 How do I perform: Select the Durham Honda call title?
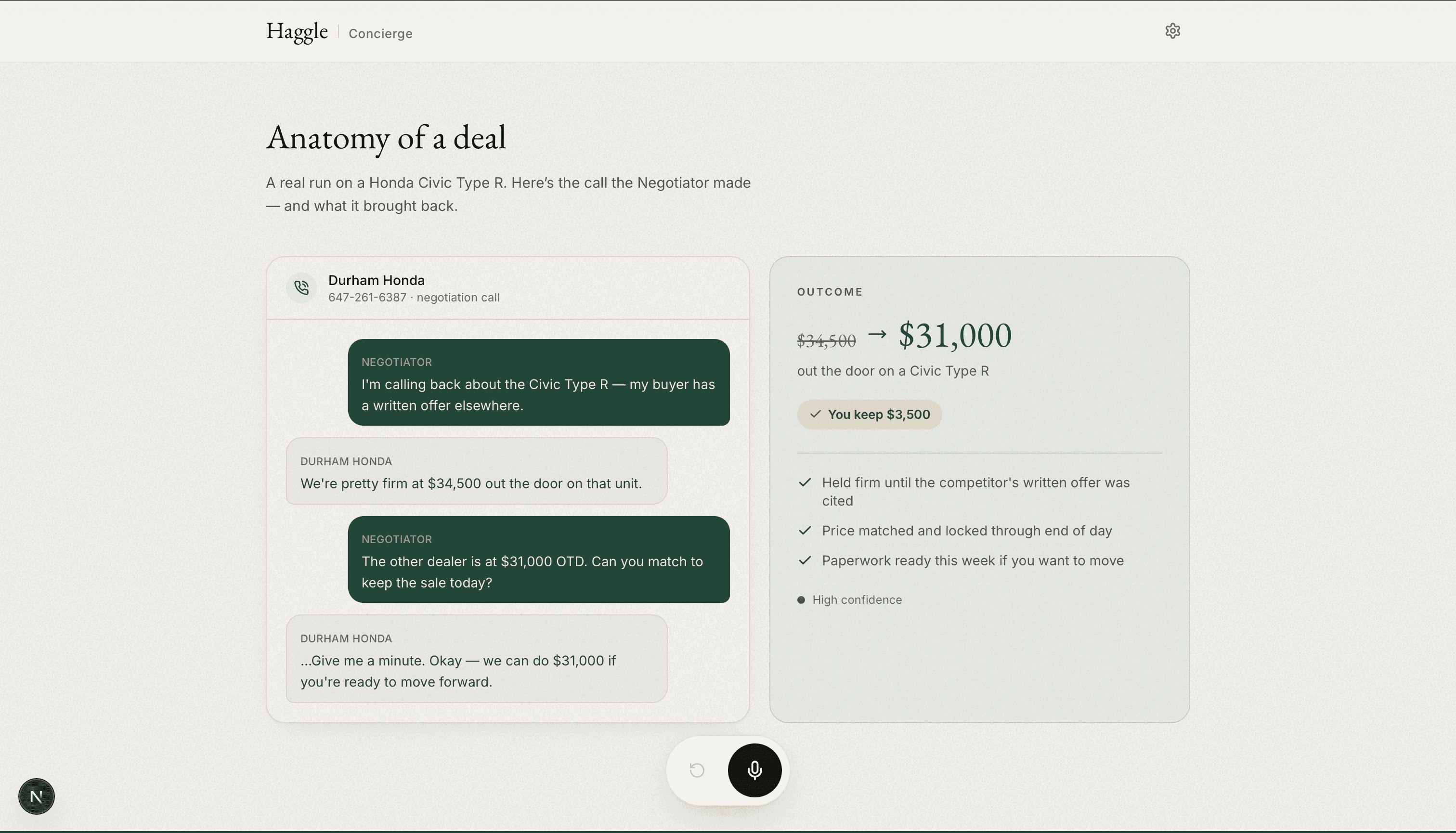377,280
